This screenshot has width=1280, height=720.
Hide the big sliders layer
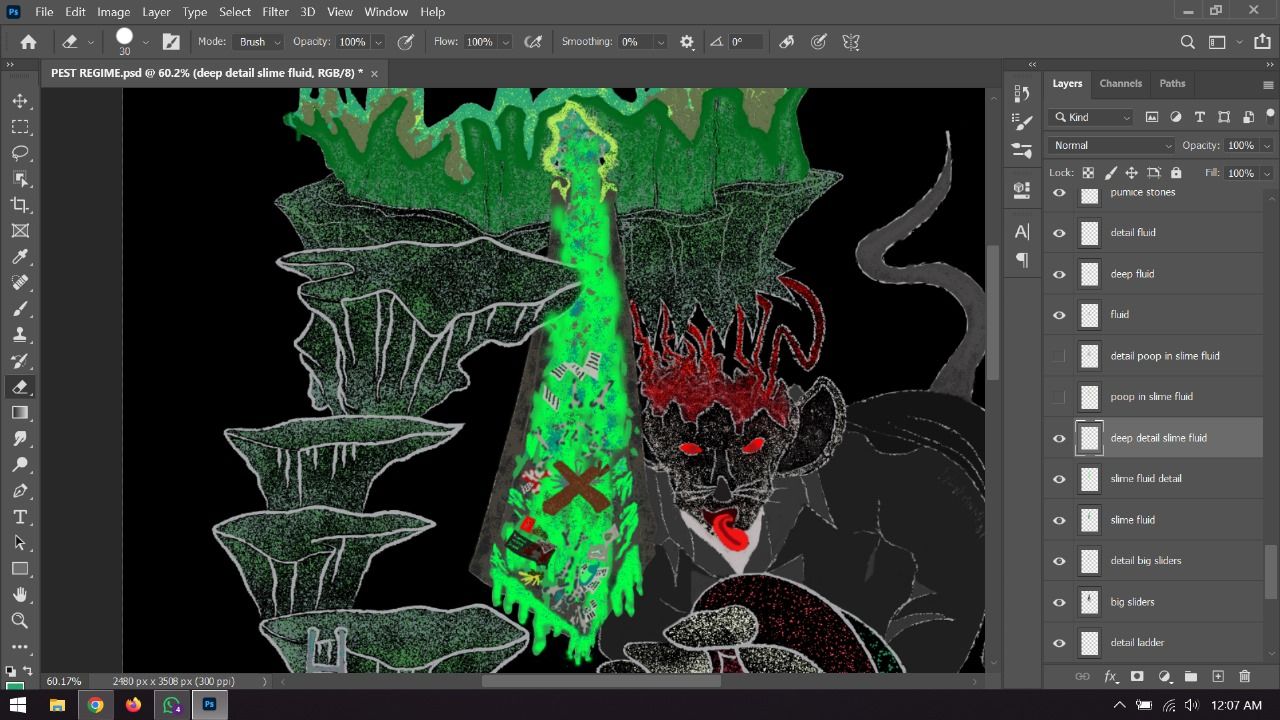(x=1059, y=602)
